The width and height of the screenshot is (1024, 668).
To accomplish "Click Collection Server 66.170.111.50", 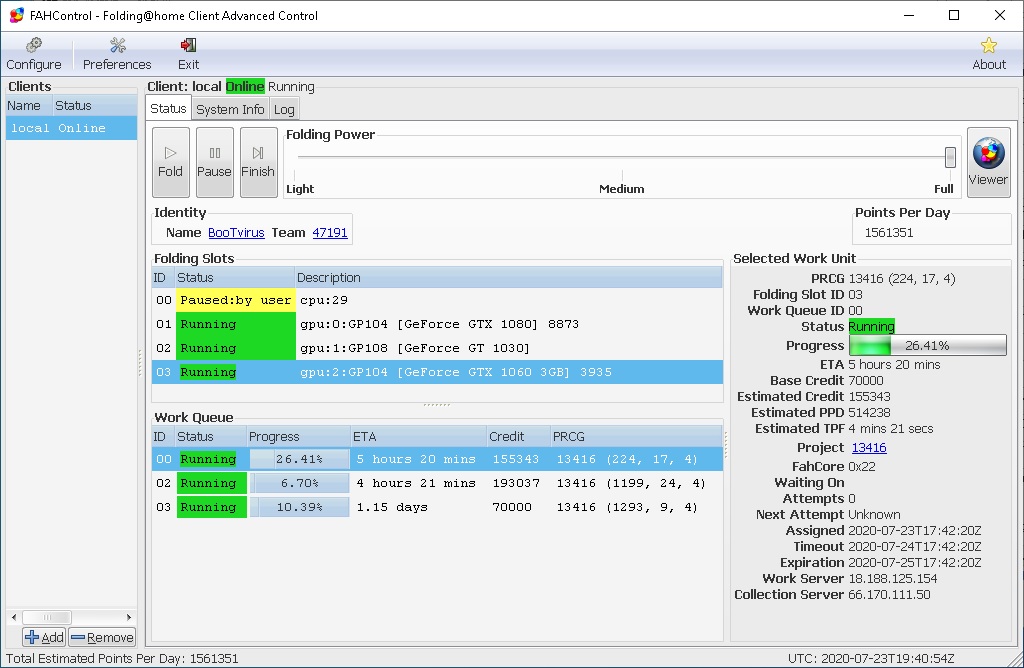I will [x=889, y=595].
